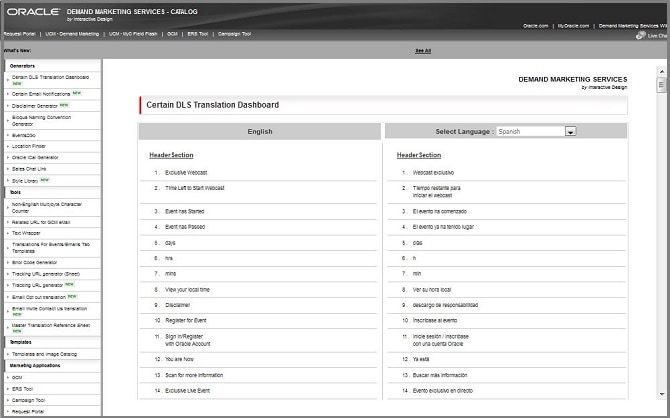The height and width of the screenshot is (418, 670).
Task: Open Eloqua Naming Convention Generator in the sidebar
Action: [x=41, y=121]
